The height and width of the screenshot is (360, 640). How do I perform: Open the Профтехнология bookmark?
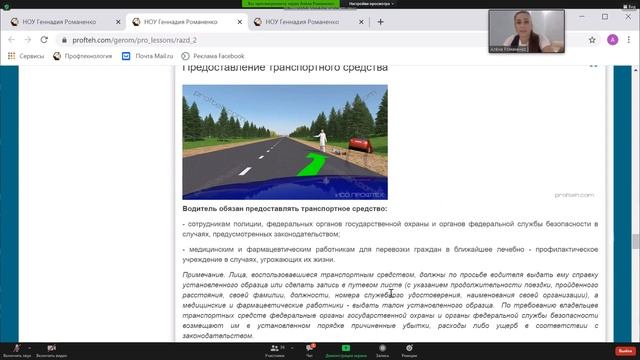pos(82,56)
